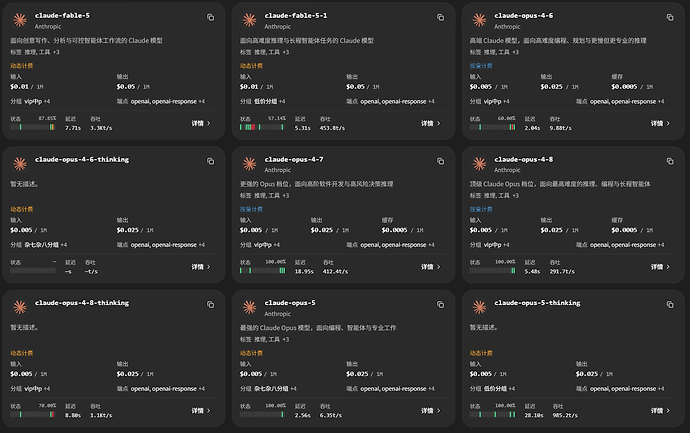Screen dimensions: 690x433
Task: Expand +4 endpoints on claude-opus-5-thinking card
Action: pos(661,389)
